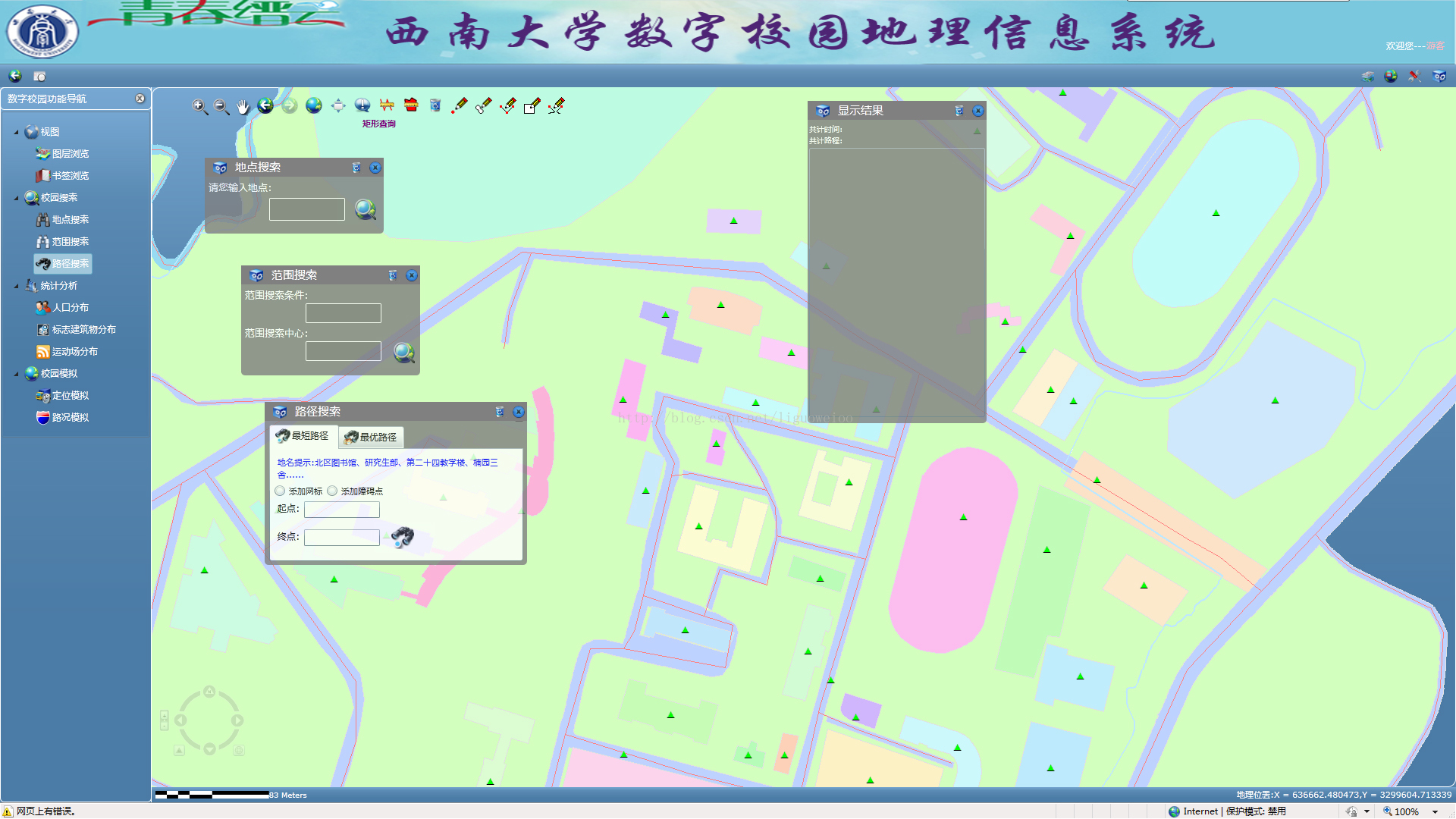Click the four-arrow pan direction tool
1456x819 pixels.
click(338, 105)
